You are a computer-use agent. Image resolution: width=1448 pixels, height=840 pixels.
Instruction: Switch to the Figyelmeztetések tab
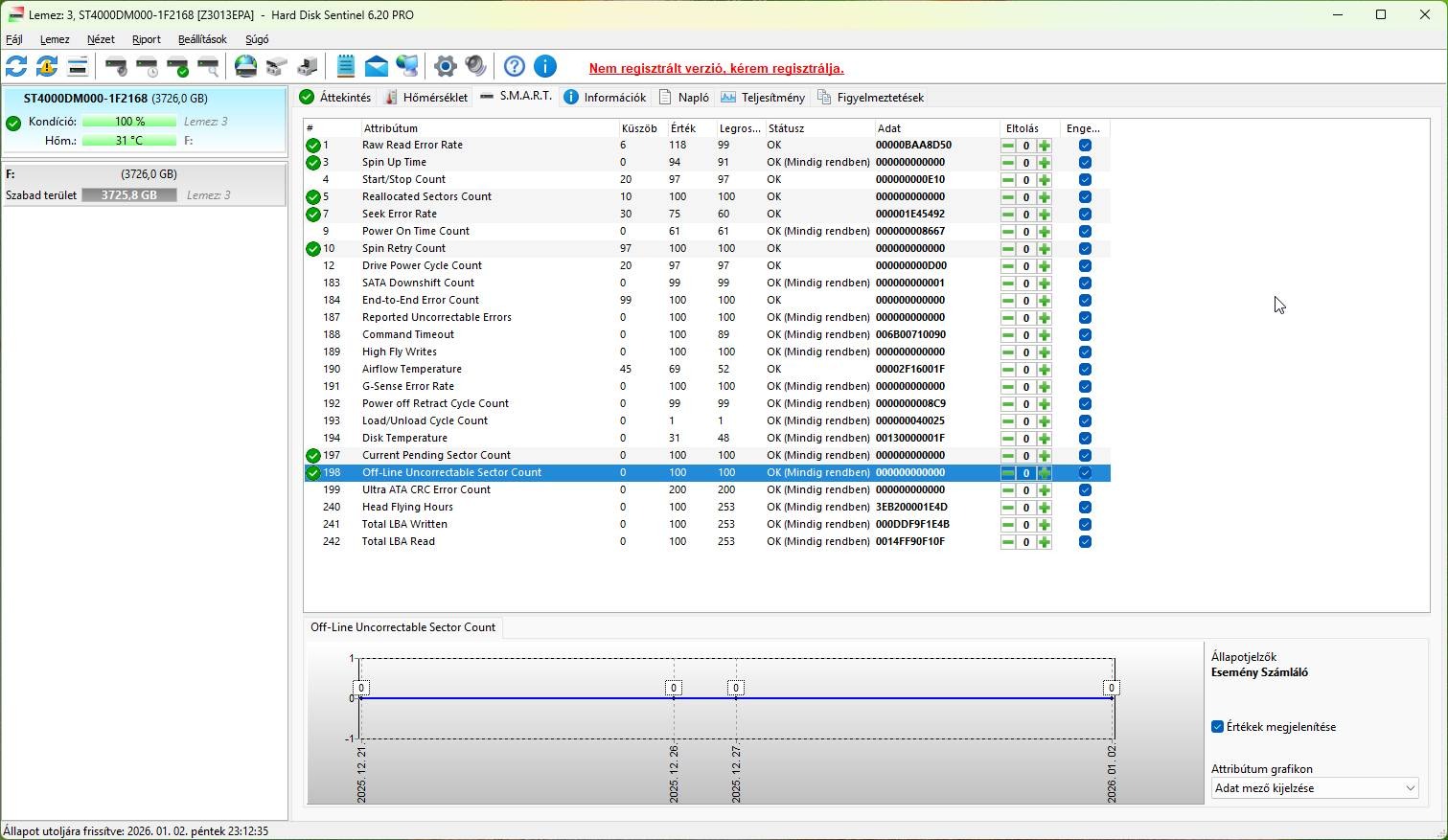[x=871, y=98]
